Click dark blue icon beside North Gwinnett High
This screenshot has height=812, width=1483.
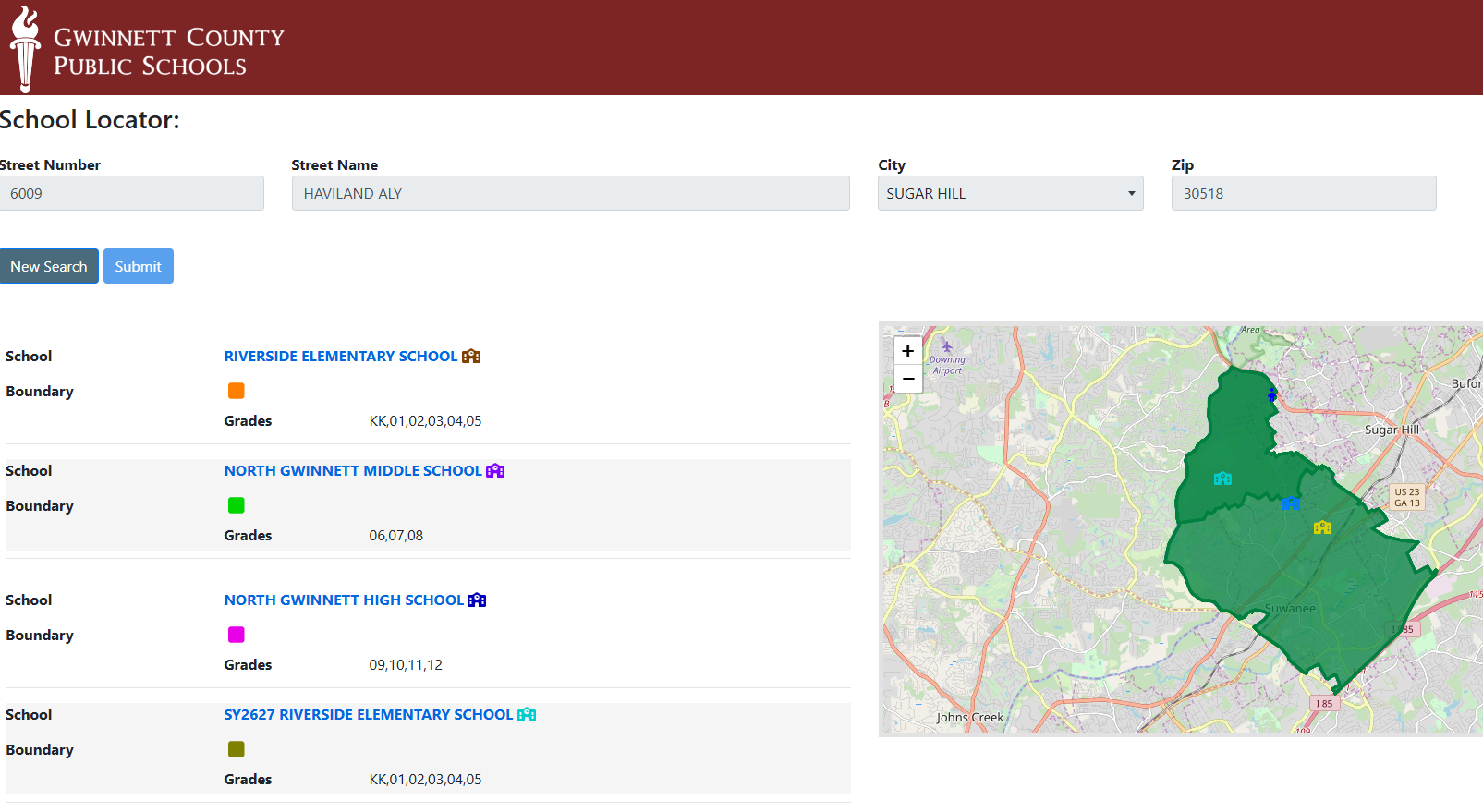tap(477, 600)
